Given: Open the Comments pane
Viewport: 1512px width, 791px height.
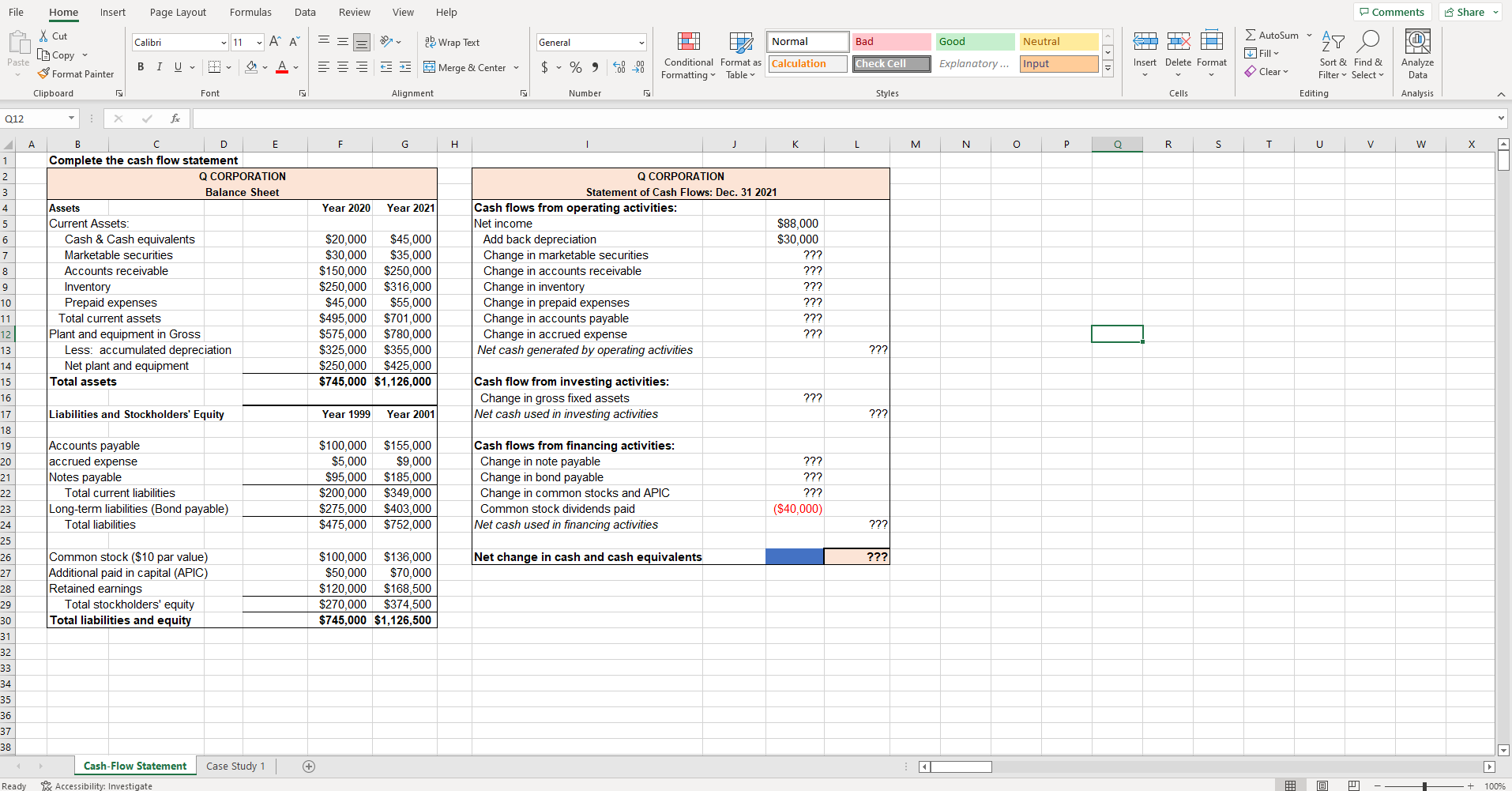Looking at the screenshot, I should pyautogui.click(x=1393, y=11).
